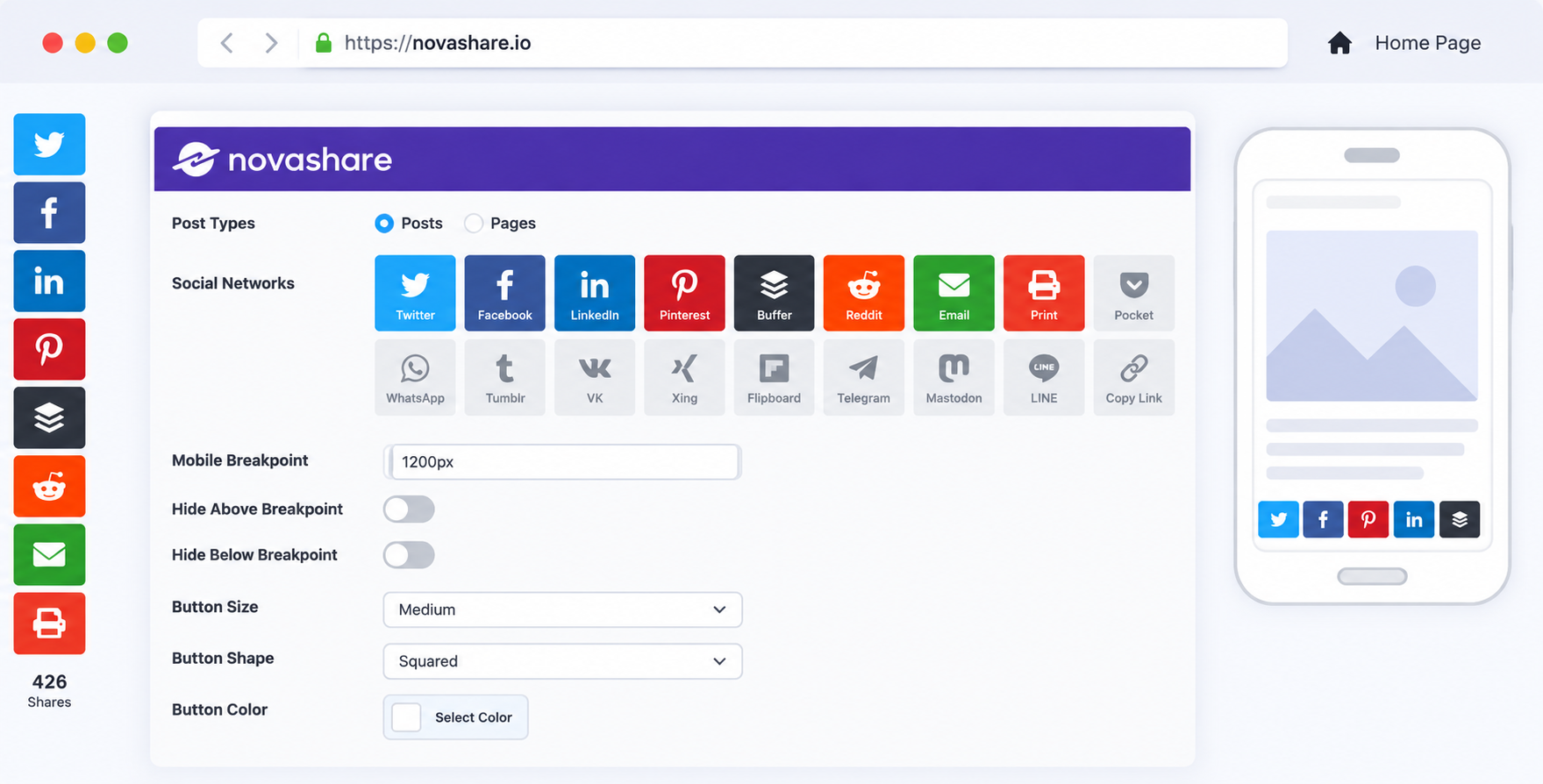Enable the Telegram network tile
Viewport: 1543px width, 784px height.
coord(864,377)
